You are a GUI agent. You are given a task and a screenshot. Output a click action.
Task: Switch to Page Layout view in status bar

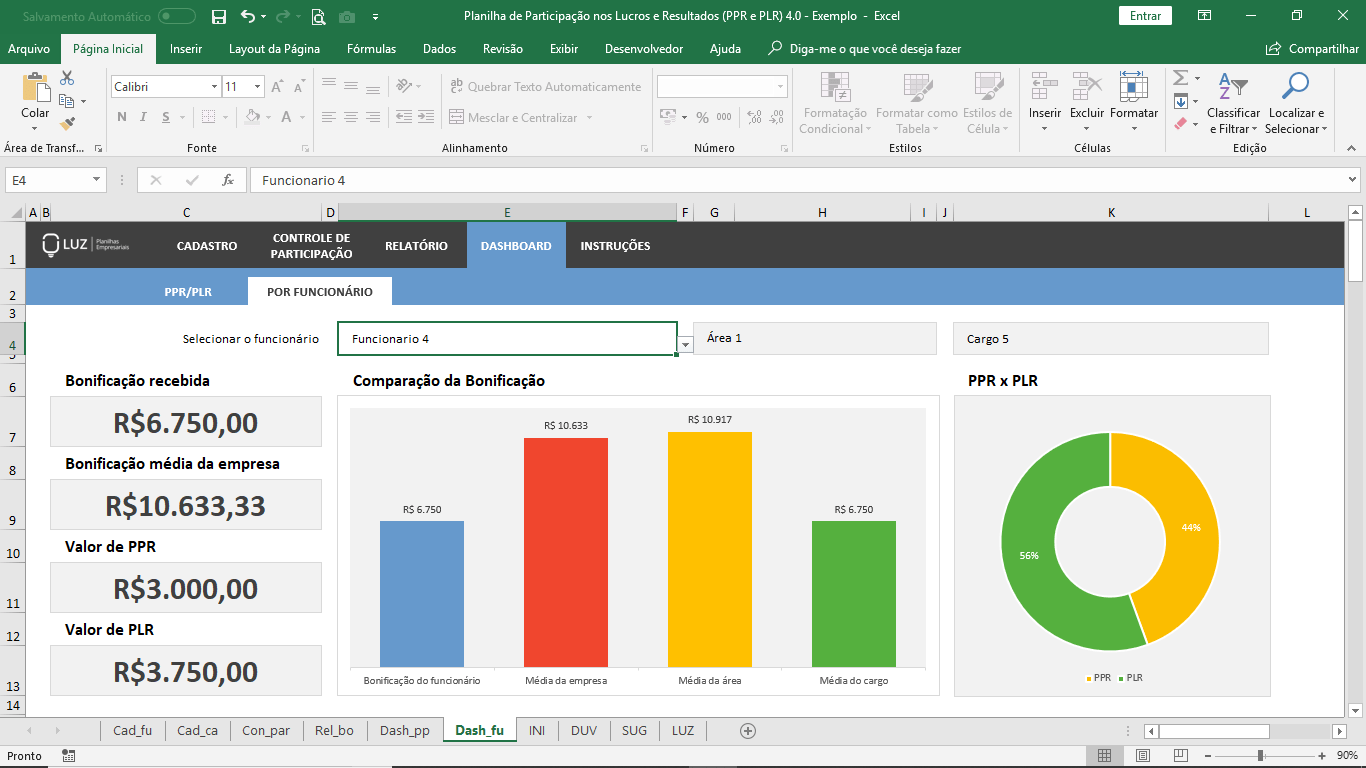[1142, 756]
